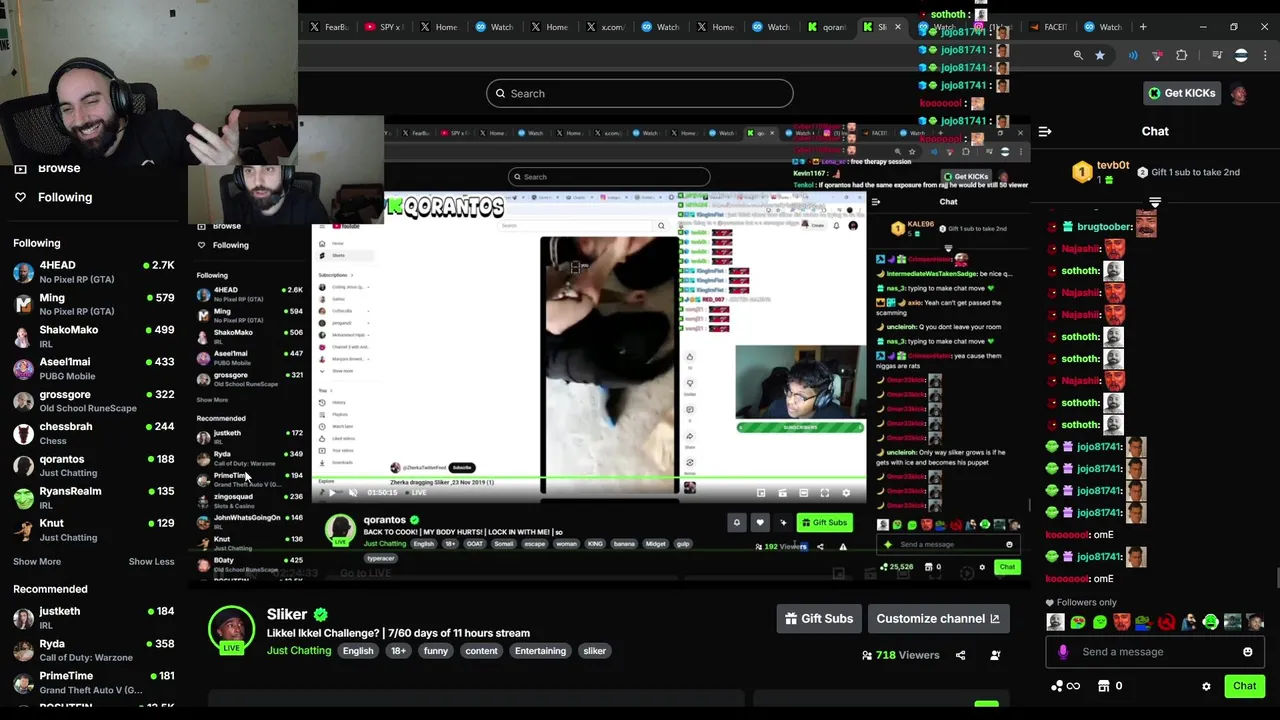Open Aseel1mai channel in Following list
This screenshot has width=1280, height=720.
(93, 368)
